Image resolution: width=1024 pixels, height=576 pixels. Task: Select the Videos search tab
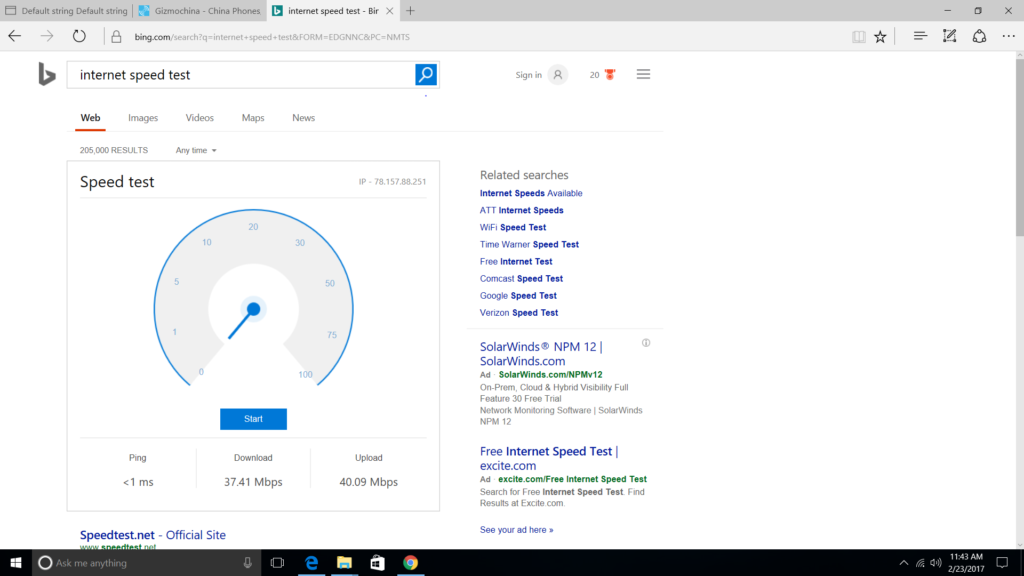199,118
